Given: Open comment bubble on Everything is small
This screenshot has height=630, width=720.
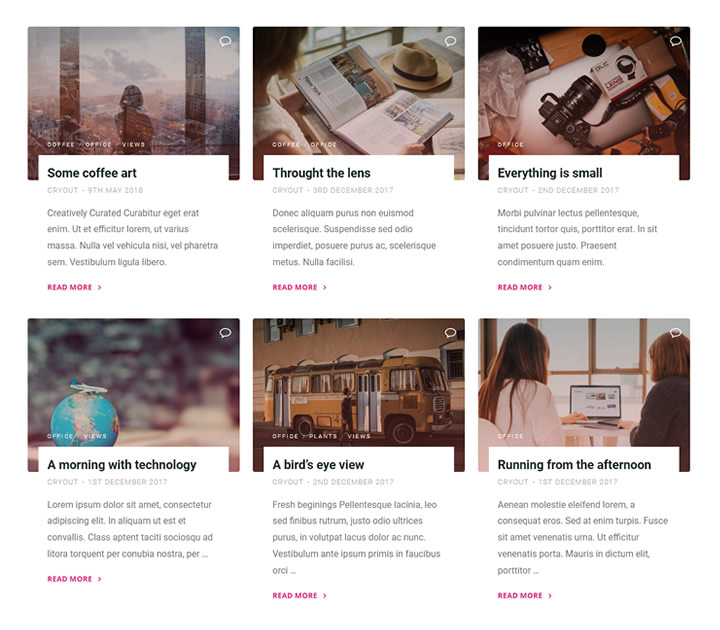Looking at the screenshot, I should pyautogui.click(x=675, y=41).
